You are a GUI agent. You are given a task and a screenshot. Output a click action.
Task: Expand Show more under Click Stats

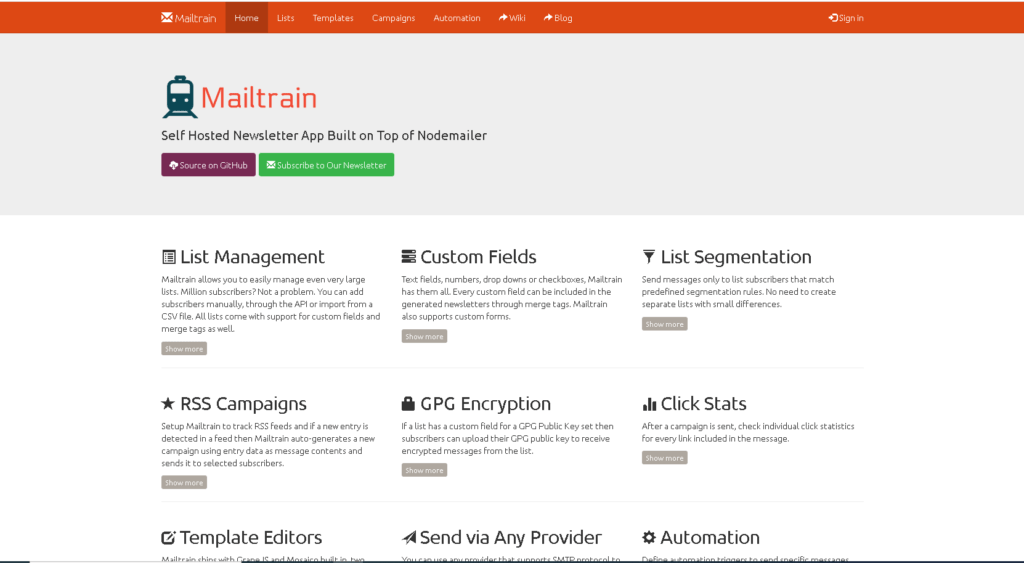coord(664,458)
